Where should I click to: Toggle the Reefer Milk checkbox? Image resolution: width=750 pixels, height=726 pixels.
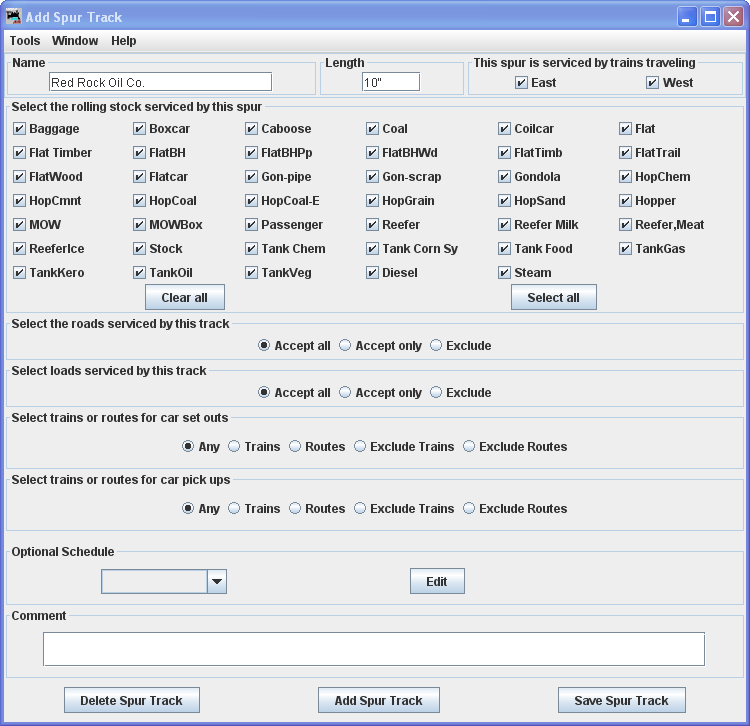[505, 225]
